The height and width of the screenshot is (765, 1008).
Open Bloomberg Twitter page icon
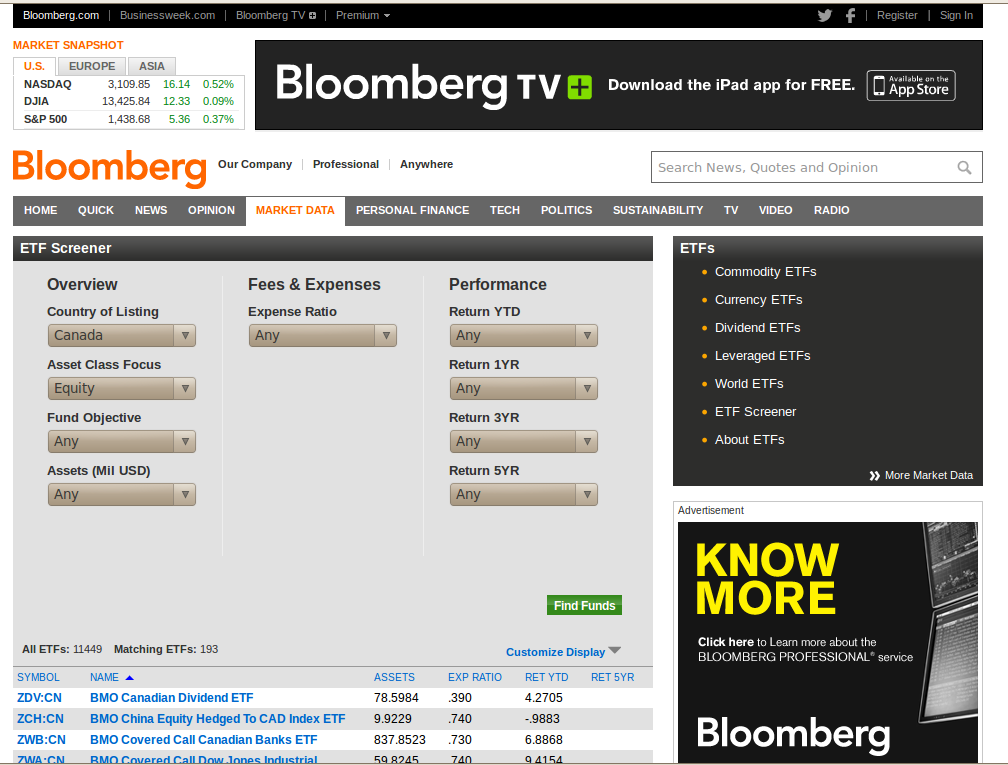pos(825,15)
